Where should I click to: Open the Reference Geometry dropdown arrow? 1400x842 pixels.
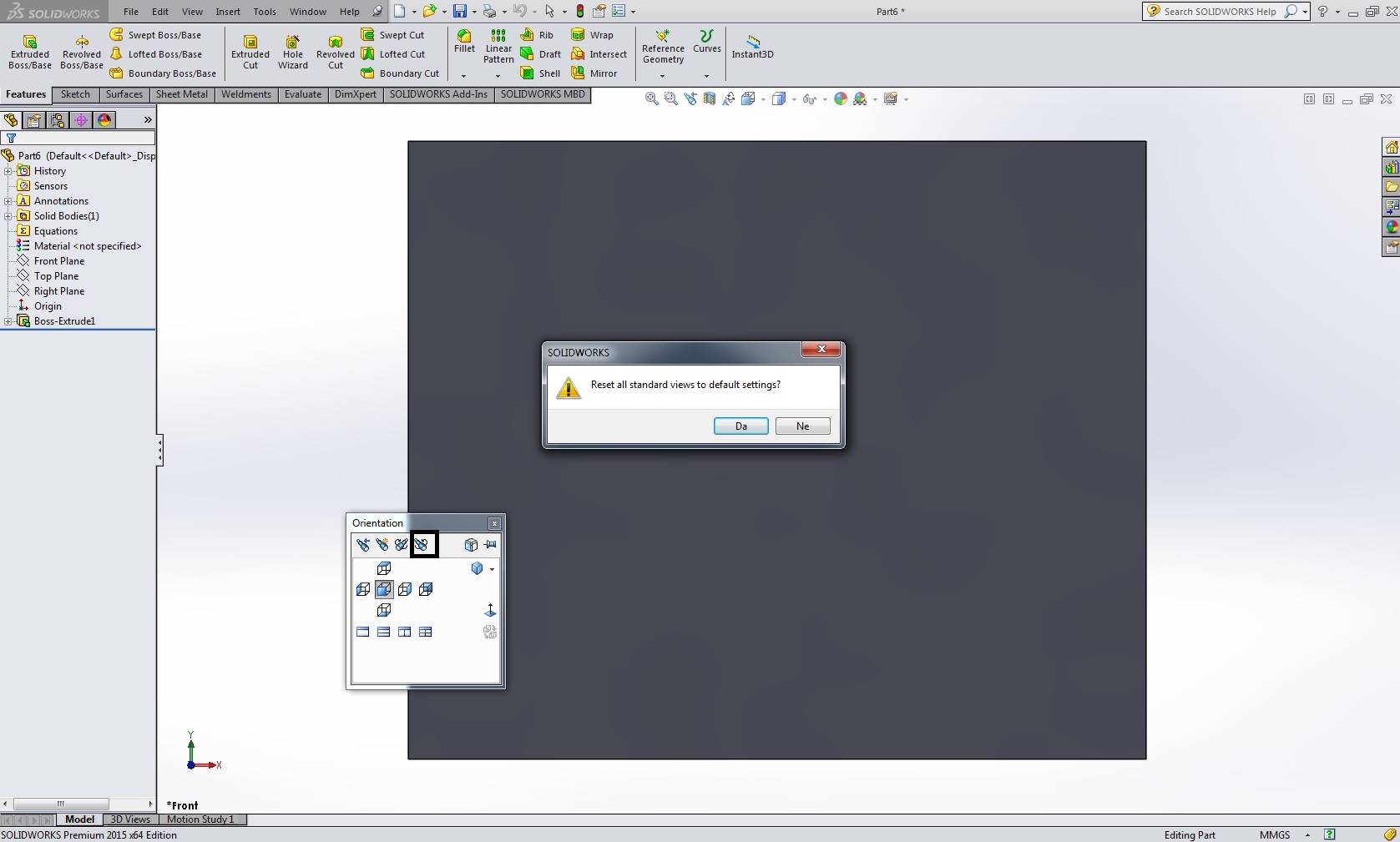[663, 76]
